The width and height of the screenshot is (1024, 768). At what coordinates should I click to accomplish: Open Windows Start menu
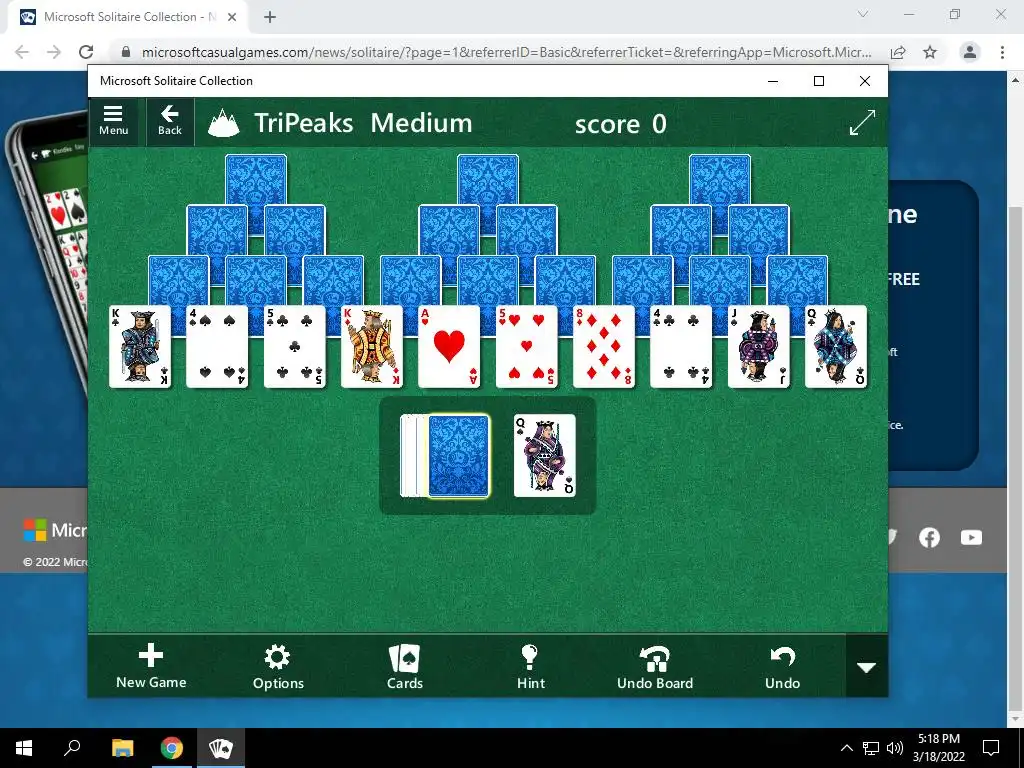pyautogui.click(x=24, y=748)
